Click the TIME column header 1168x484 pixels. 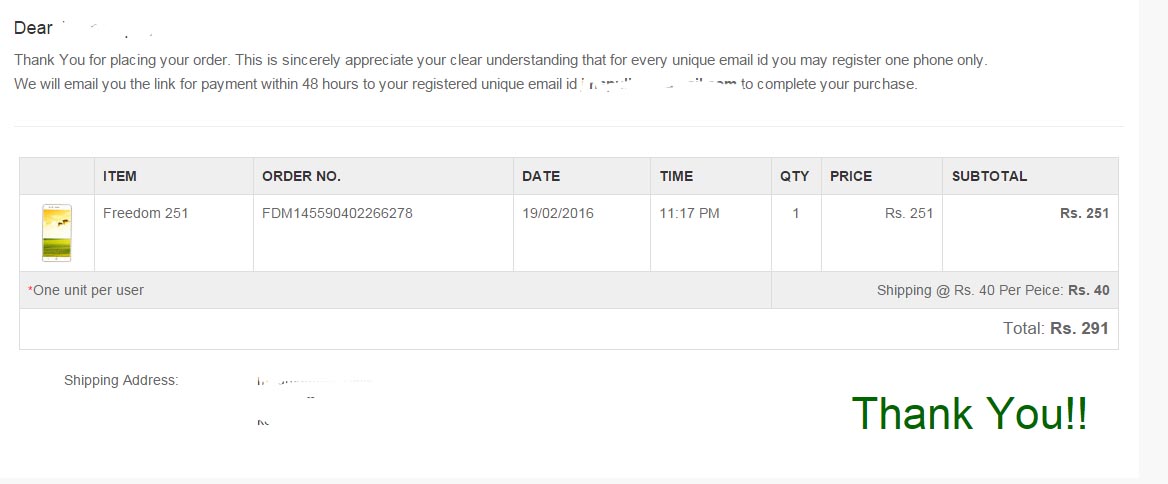(x=676, y=176)
